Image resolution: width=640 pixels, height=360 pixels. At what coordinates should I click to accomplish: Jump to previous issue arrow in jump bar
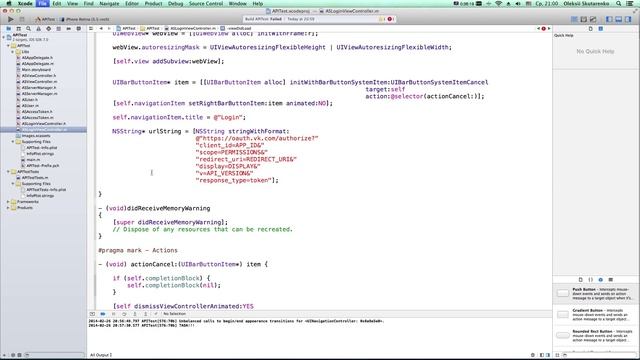538,29
